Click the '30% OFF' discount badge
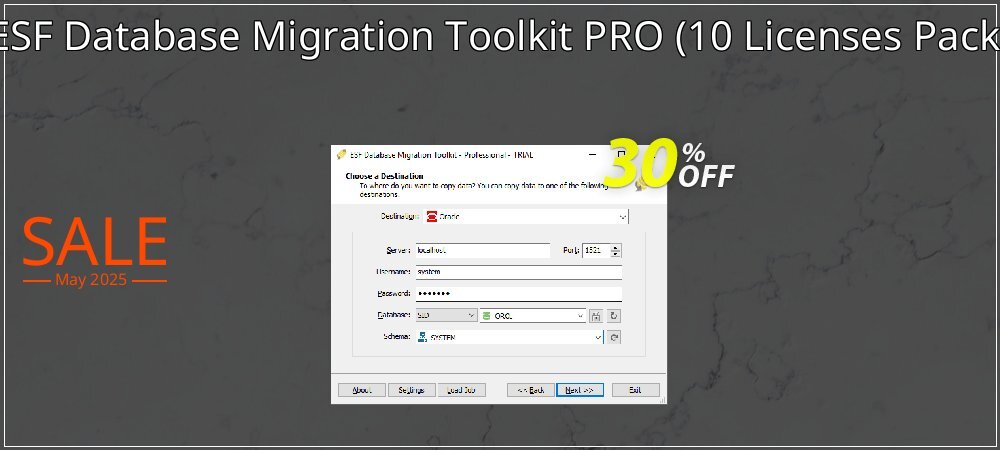Image resolution: width=1000 pixels, height=450 pixels. pos(669,163)
